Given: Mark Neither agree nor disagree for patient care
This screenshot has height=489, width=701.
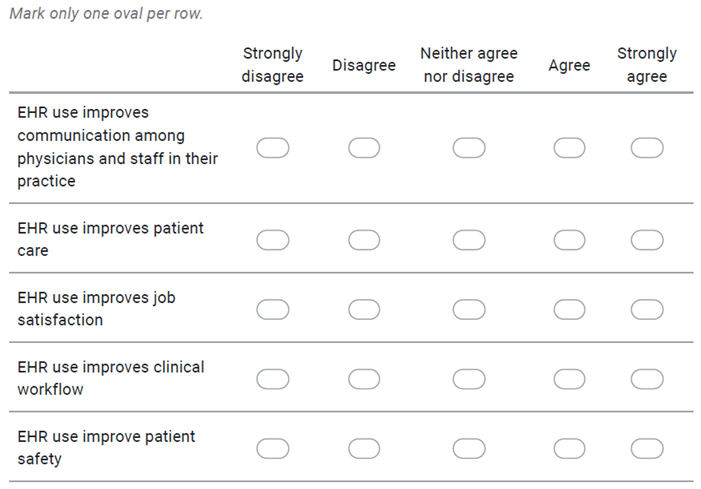Looking at the screenshot, I should [468, 240].
